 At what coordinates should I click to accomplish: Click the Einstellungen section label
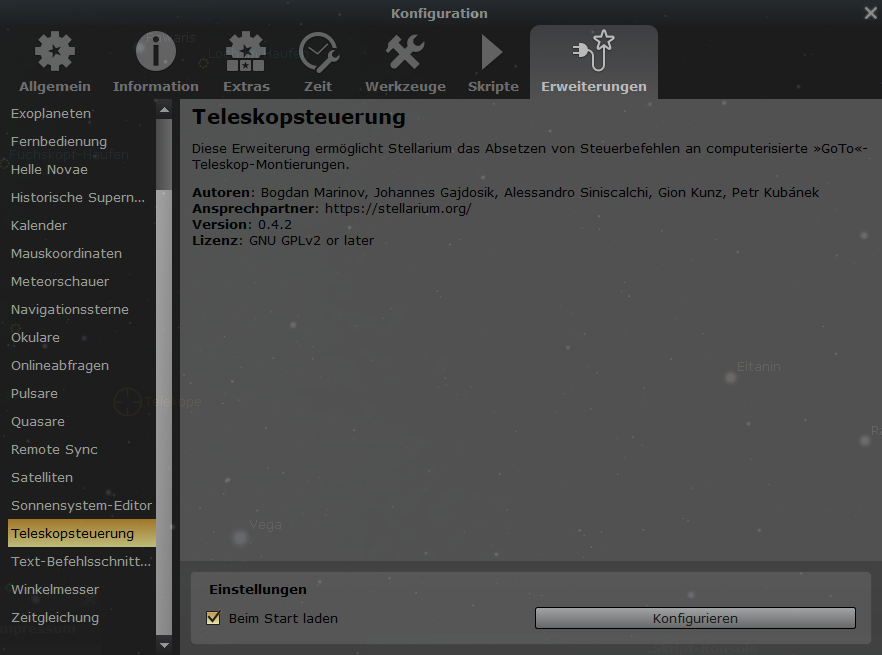click(258, 590)
